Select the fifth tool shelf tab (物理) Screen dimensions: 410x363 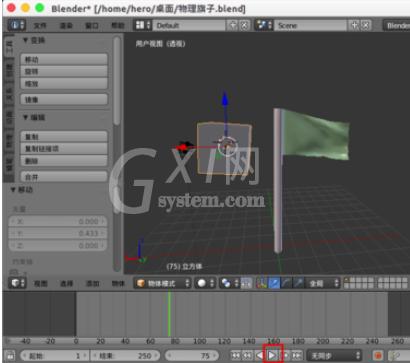9,140
